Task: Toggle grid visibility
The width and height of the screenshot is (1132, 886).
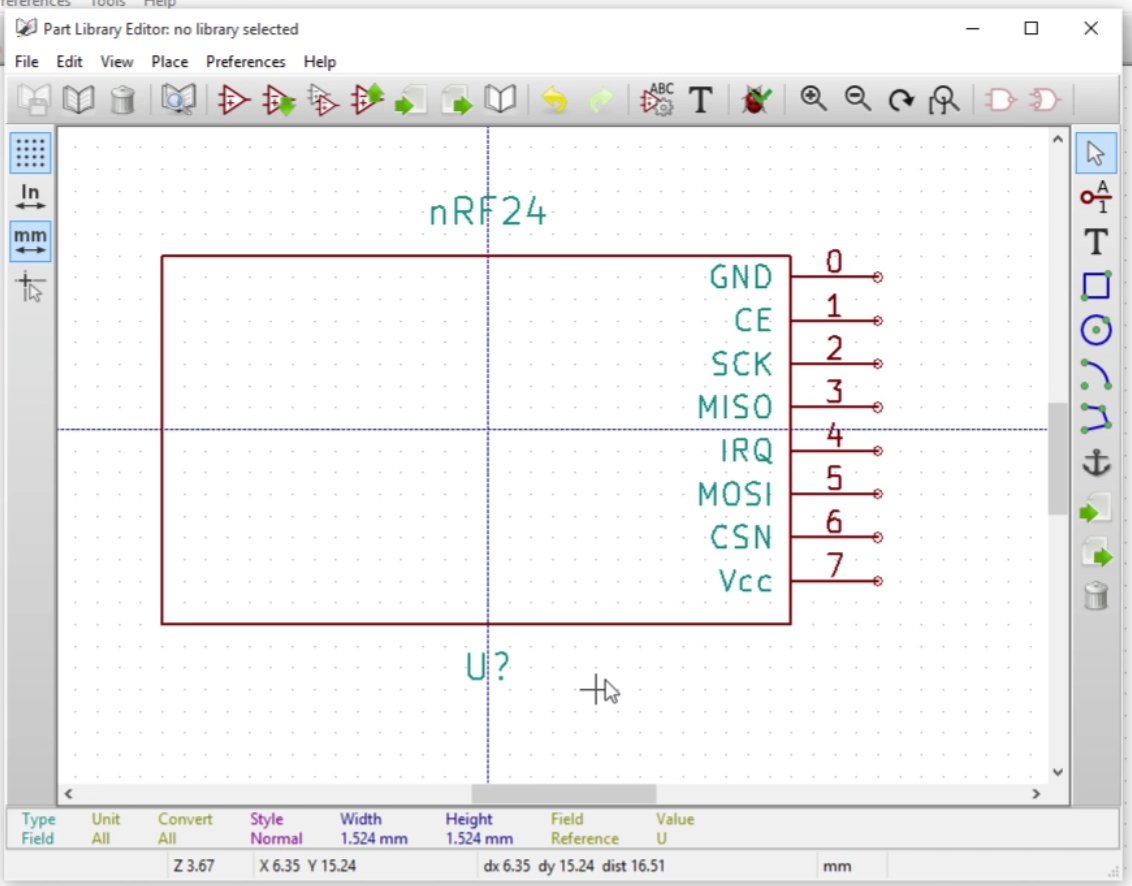Action: pyautogui.click(x=30, y=153)
